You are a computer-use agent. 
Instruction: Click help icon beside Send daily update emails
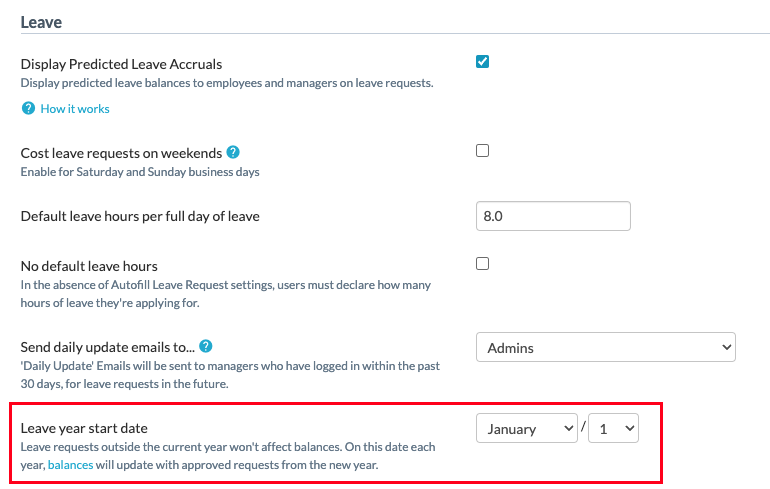pyautogui.click(x=206, y=347)
